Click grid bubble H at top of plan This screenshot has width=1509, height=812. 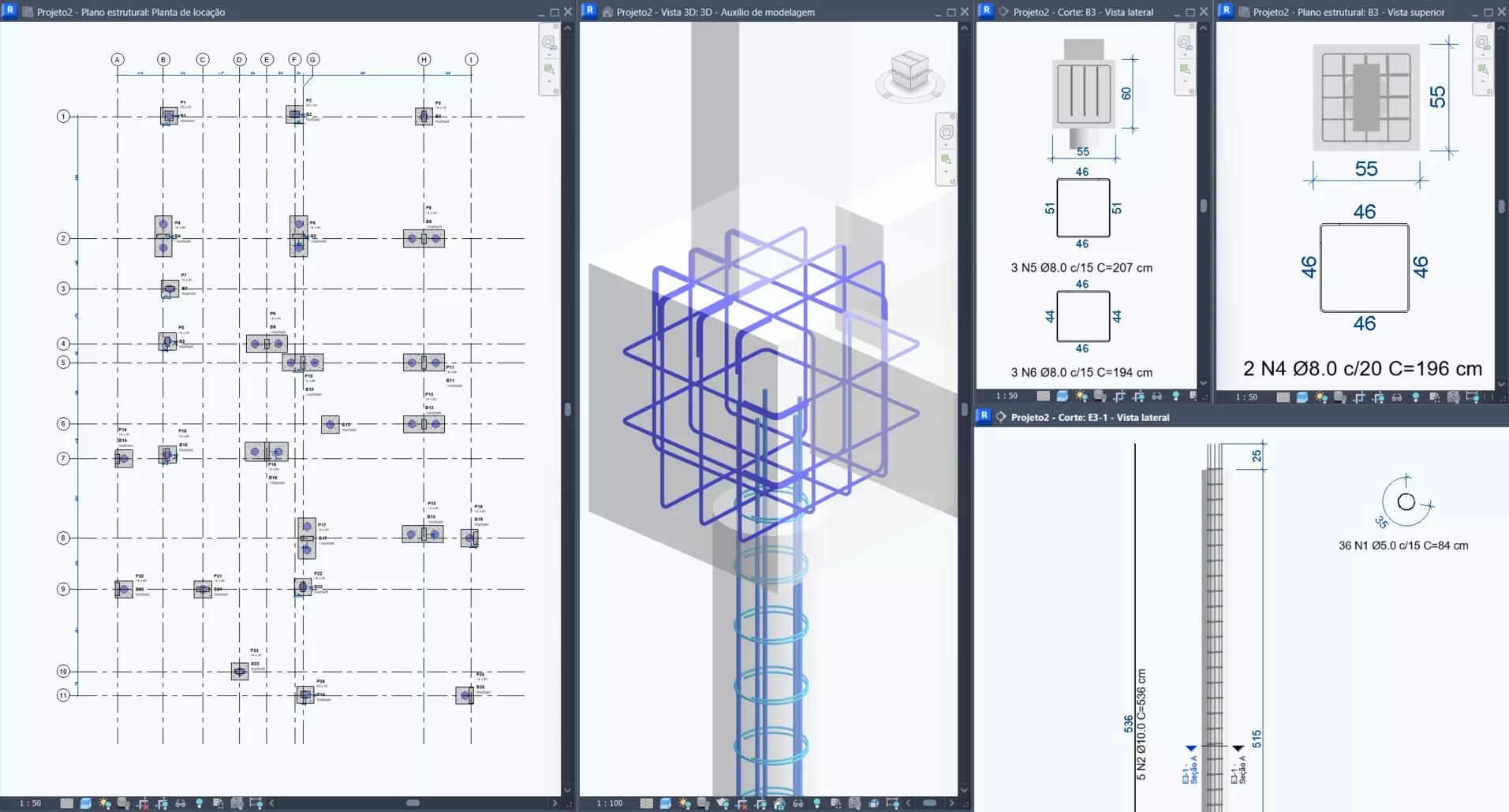(x=424, y=60)
